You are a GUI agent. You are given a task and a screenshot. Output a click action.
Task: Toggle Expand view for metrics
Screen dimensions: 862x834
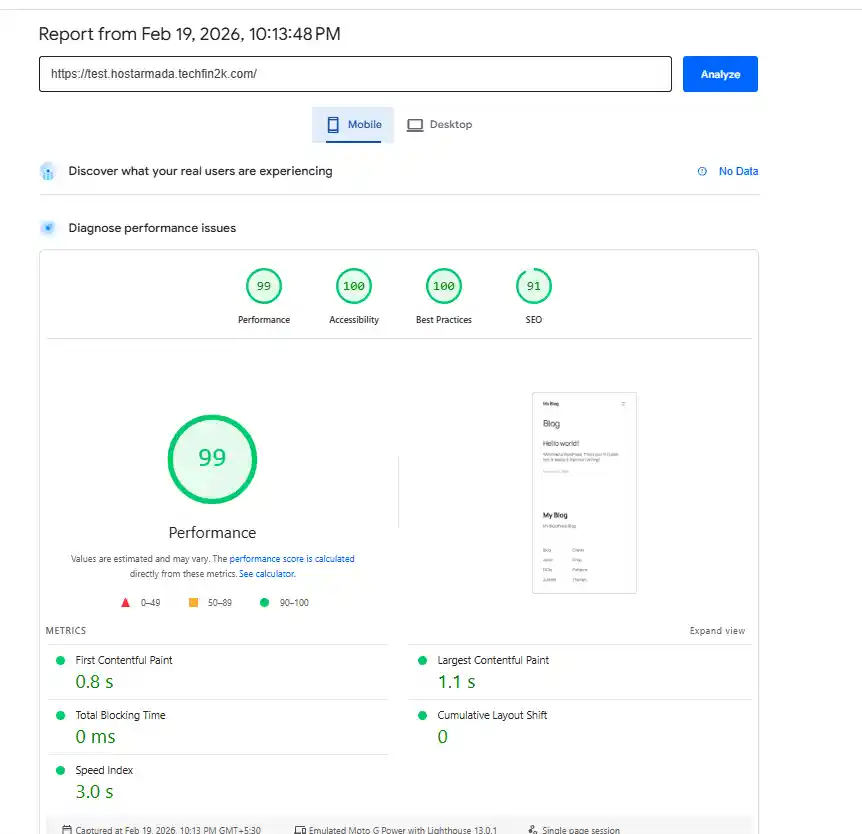(717, 631)
